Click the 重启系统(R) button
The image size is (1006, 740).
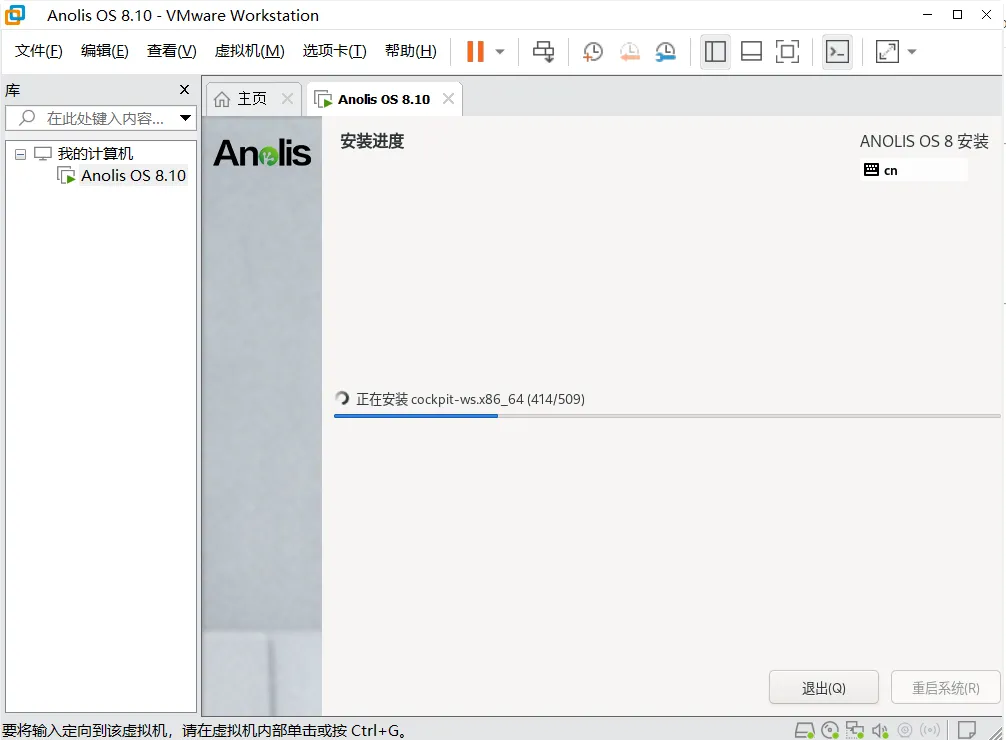[946, 688]
